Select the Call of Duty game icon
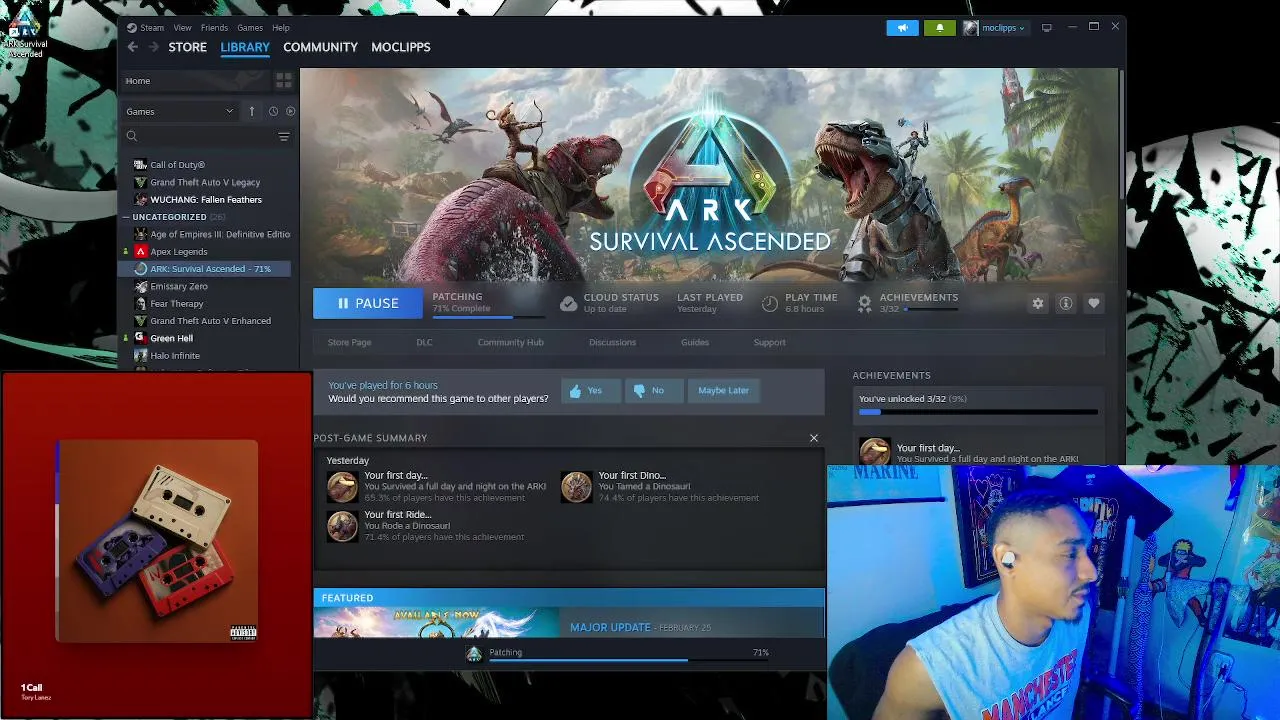 pyautogui.click(x=141, y=165)
